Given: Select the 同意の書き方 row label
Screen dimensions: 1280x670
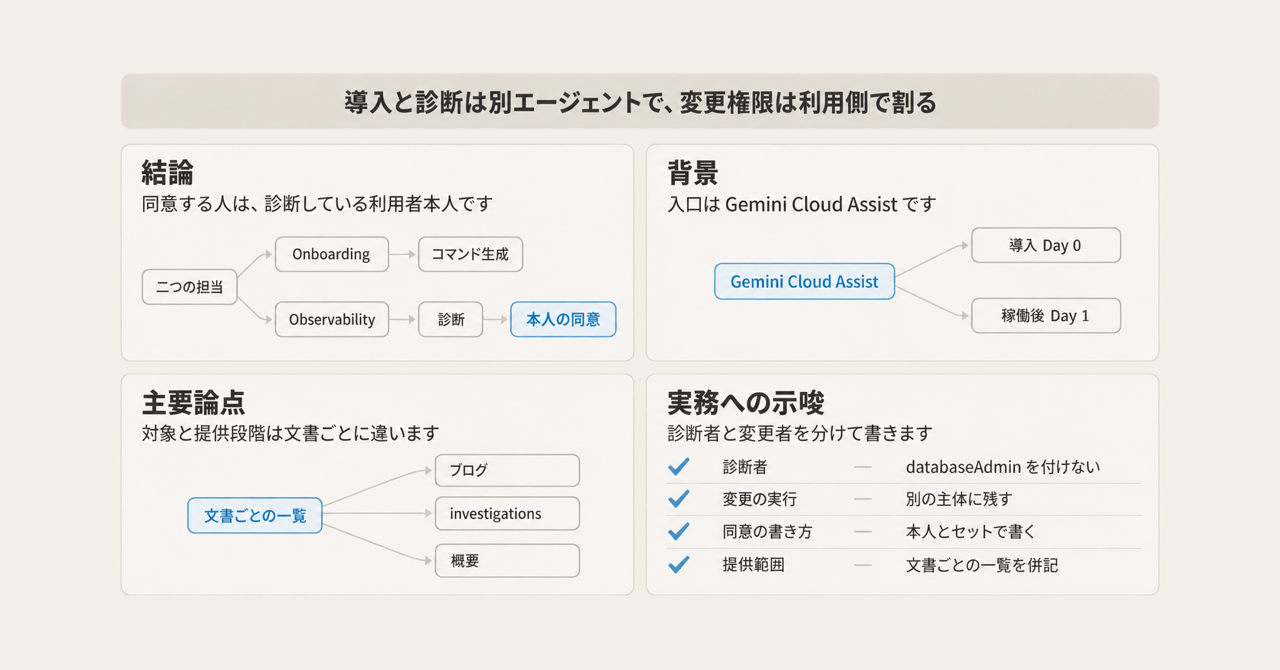Looking at the screenshot, I should click(767, 532).
